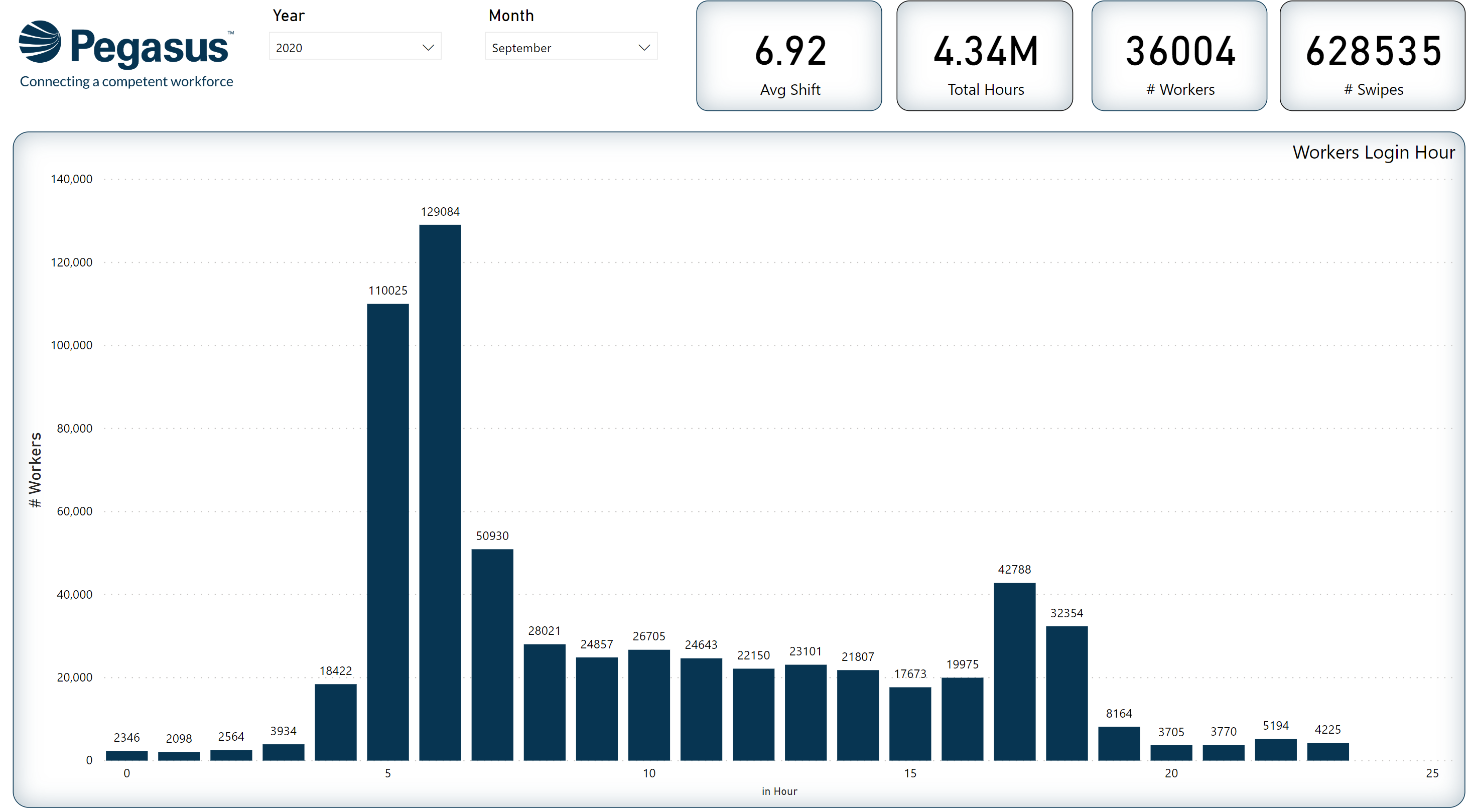Click the bar labeled 42788
The width and height of the screenshot is (1470, 812).
coord(1014,671)
